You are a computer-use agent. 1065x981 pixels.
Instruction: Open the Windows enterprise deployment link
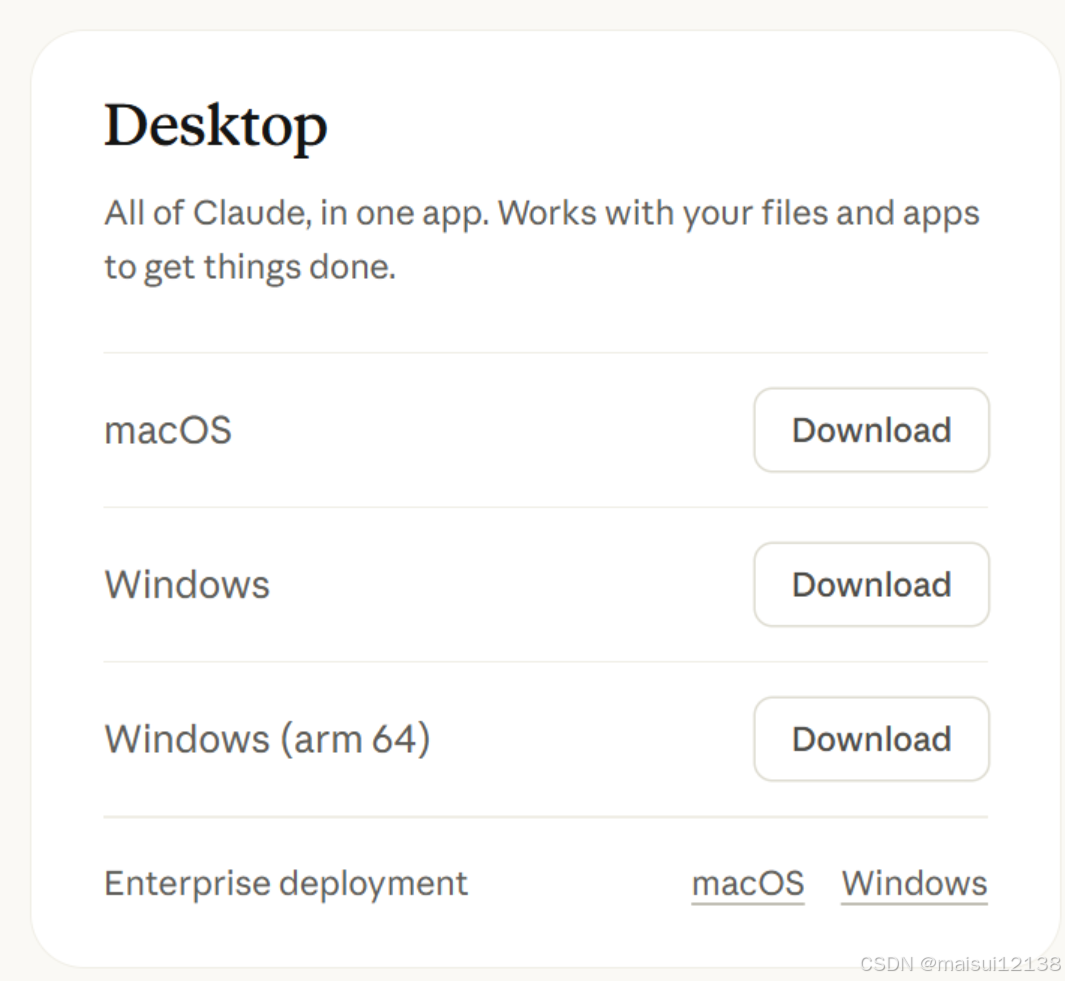(x=914, y=884)
